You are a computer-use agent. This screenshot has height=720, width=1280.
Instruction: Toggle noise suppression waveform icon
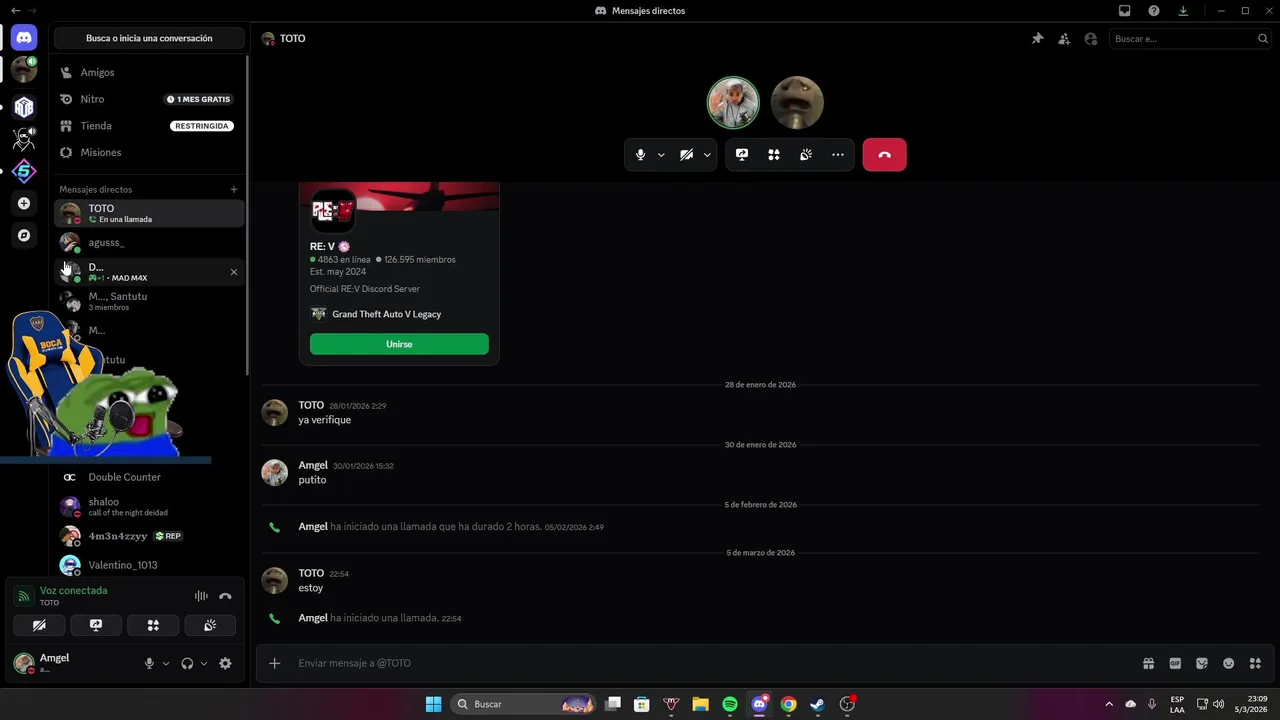tap(201, 596)
